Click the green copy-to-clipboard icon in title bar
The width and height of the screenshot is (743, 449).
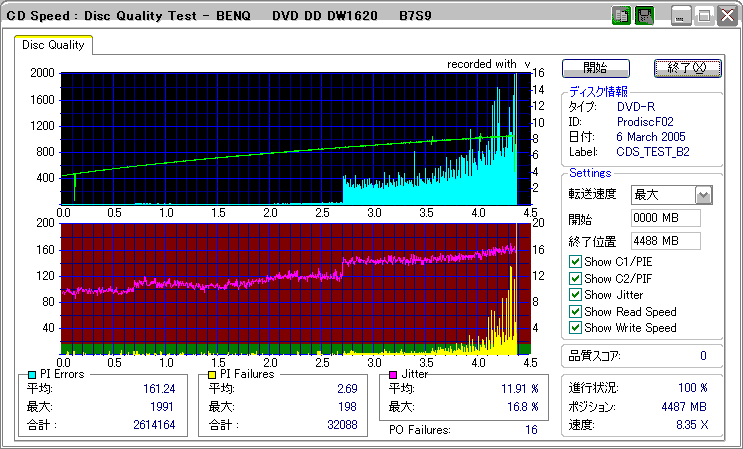pyautogui.click(x=621, y=16)
